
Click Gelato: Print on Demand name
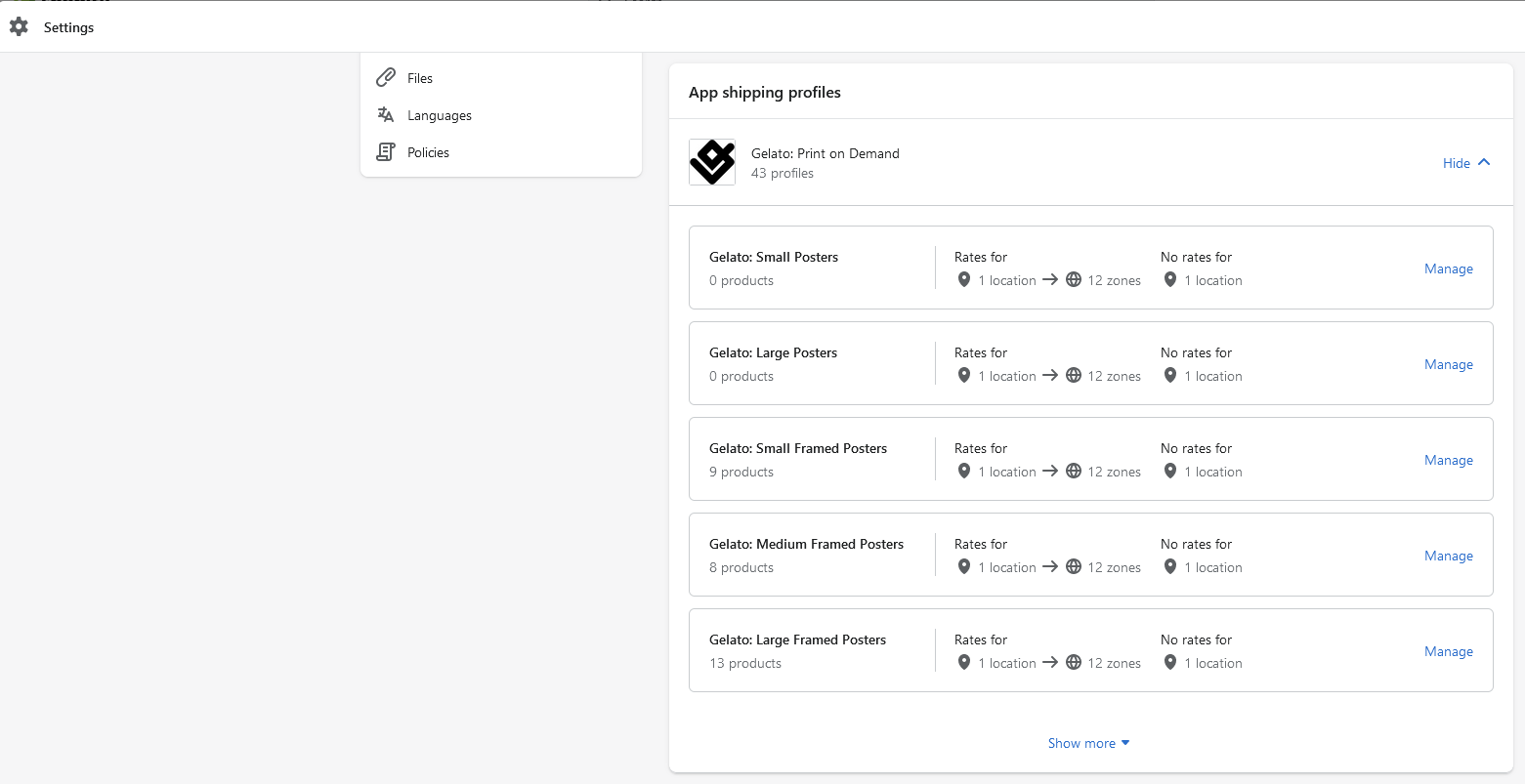(826, 153)
